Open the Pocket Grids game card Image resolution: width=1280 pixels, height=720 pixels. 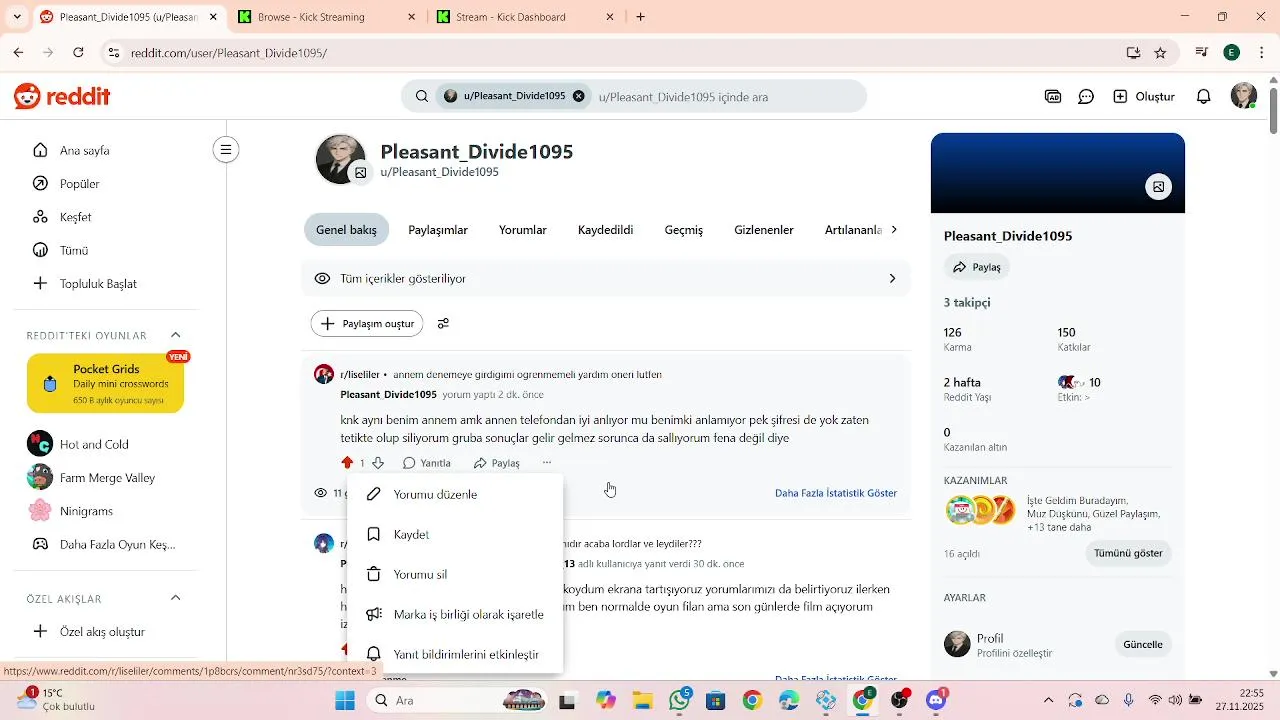pyautogui.click(x=106, y=383)
